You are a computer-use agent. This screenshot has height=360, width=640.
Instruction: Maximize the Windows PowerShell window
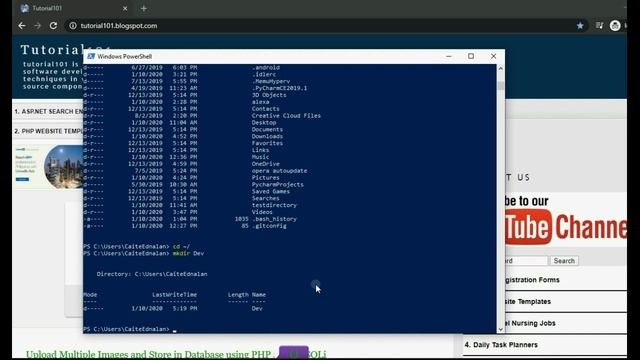(x=471, y=56)
